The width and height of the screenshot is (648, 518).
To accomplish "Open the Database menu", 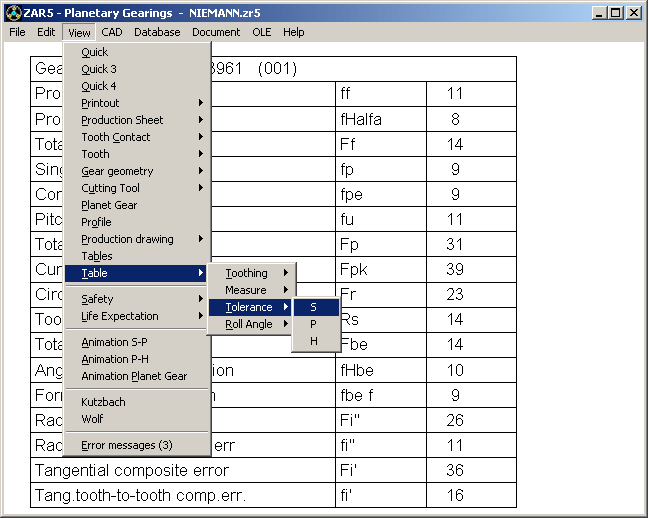I will (x=157, y=32).
